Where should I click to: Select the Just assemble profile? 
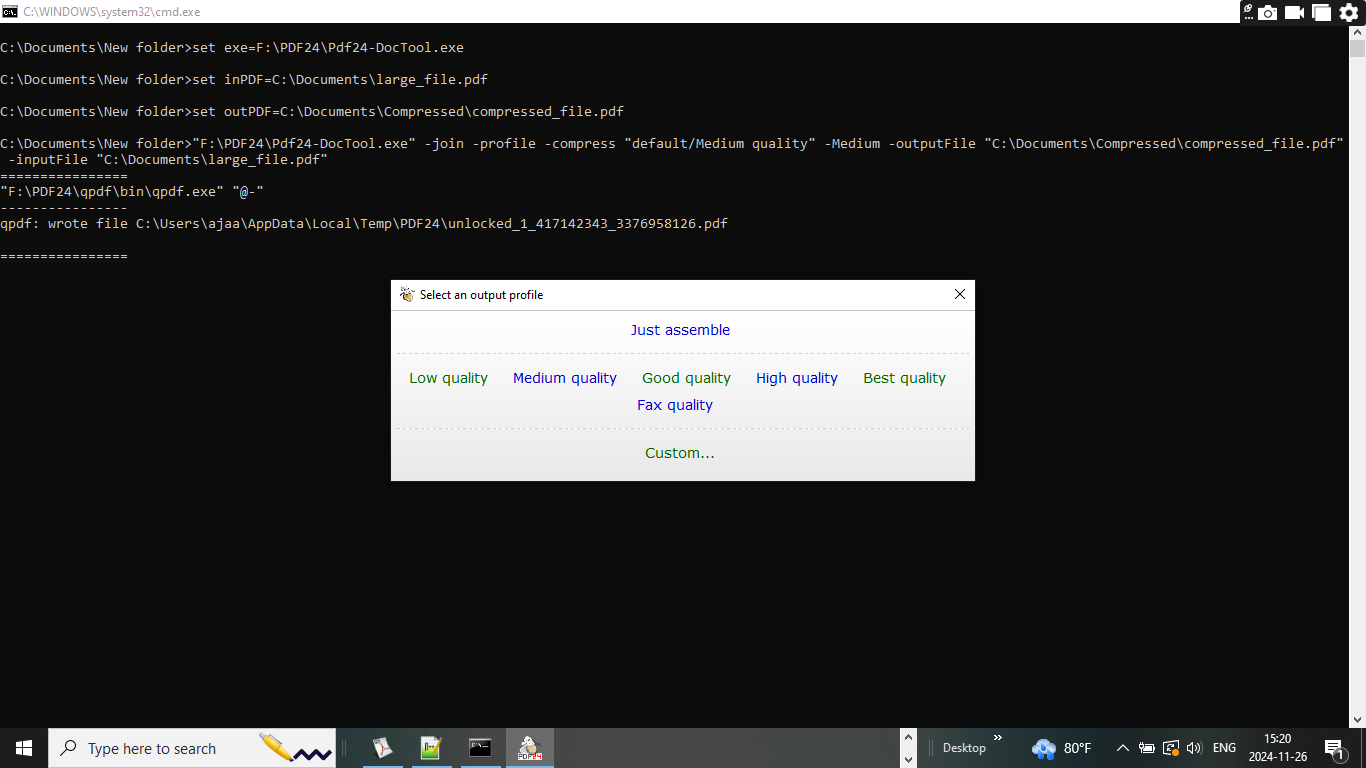[680, 330]
